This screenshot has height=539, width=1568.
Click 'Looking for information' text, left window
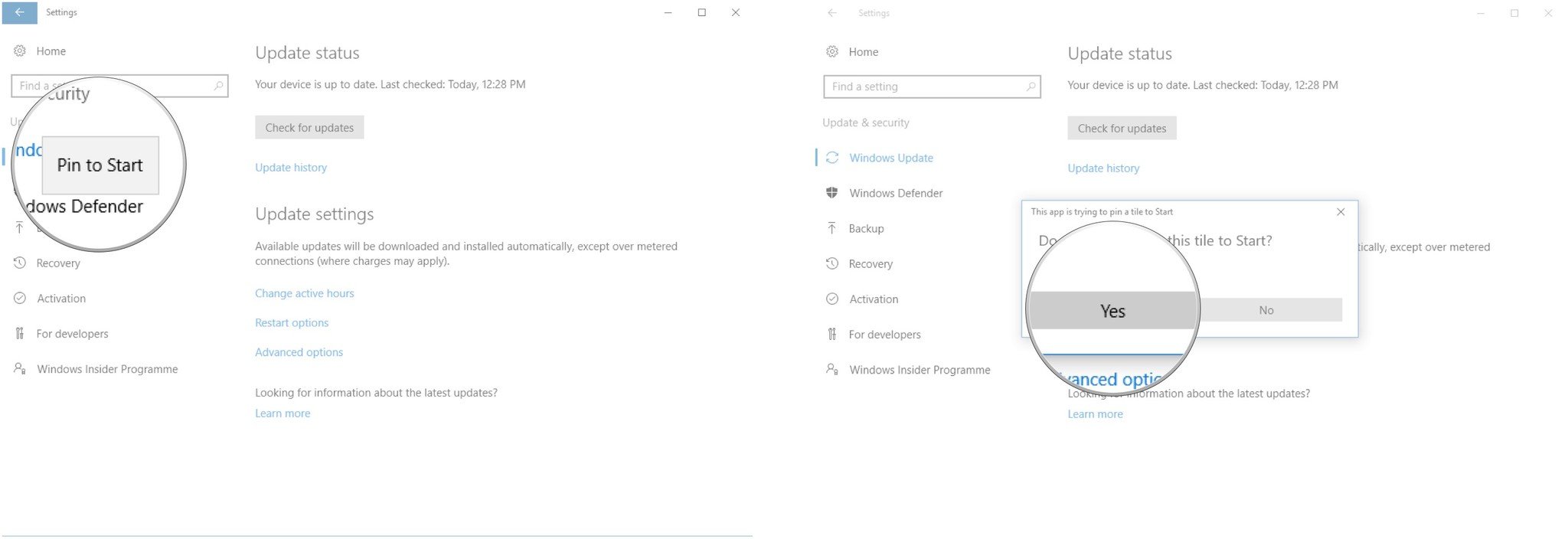(376, 393)
